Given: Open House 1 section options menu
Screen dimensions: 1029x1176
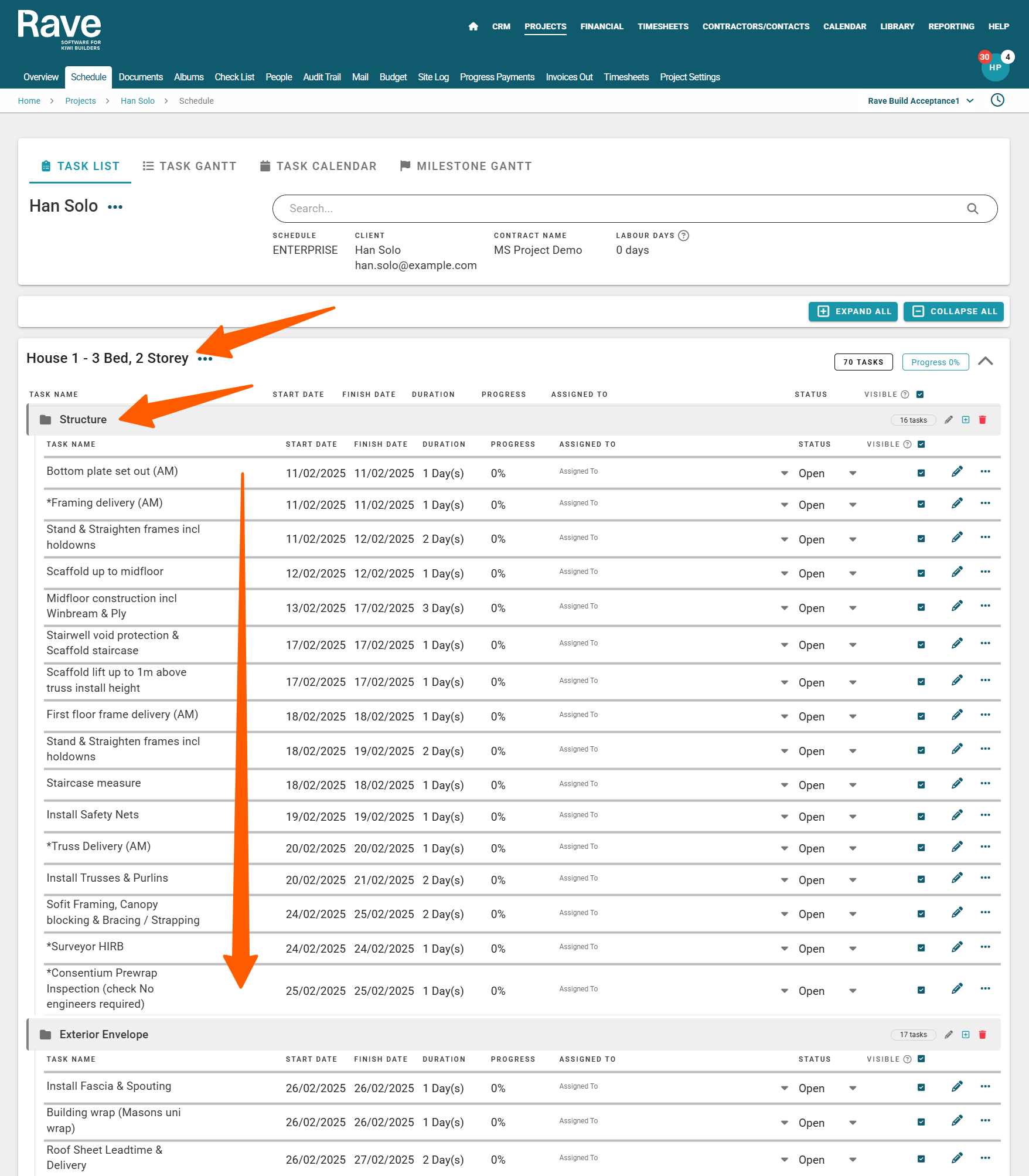Looking at the screenshot, I should pos(205,359).
